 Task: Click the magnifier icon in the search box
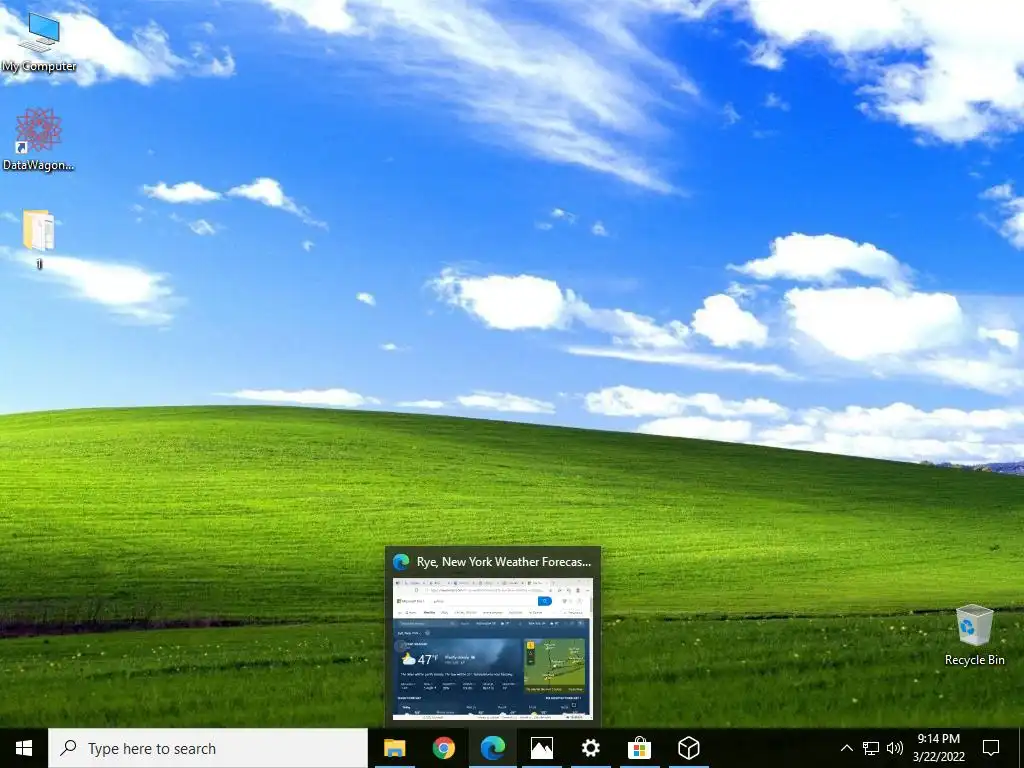(68, 748)
